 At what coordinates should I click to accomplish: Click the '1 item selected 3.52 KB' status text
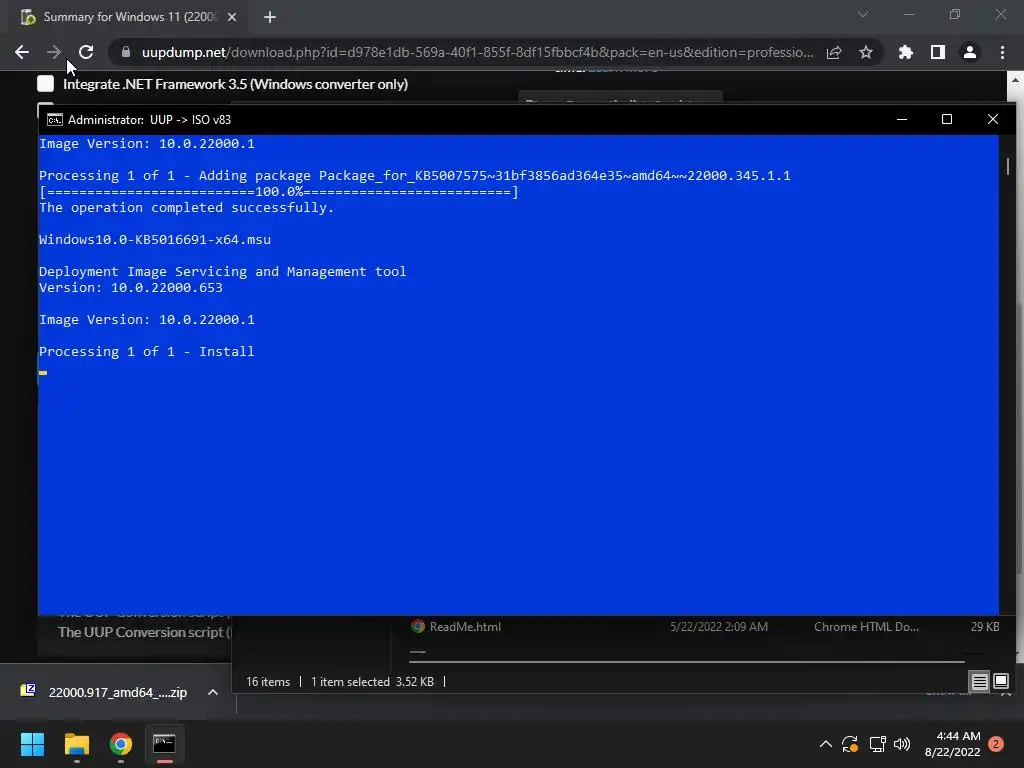point(372,682)
